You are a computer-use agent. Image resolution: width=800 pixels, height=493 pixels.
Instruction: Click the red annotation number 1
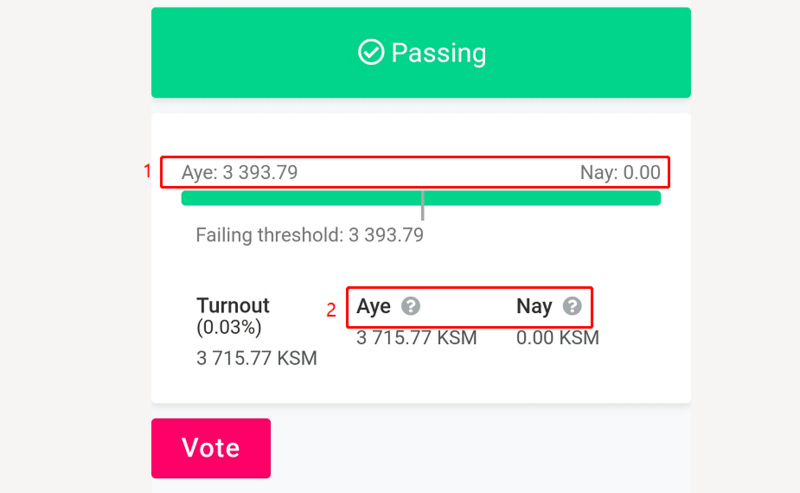pyautogui.click(x=147, y=171)
